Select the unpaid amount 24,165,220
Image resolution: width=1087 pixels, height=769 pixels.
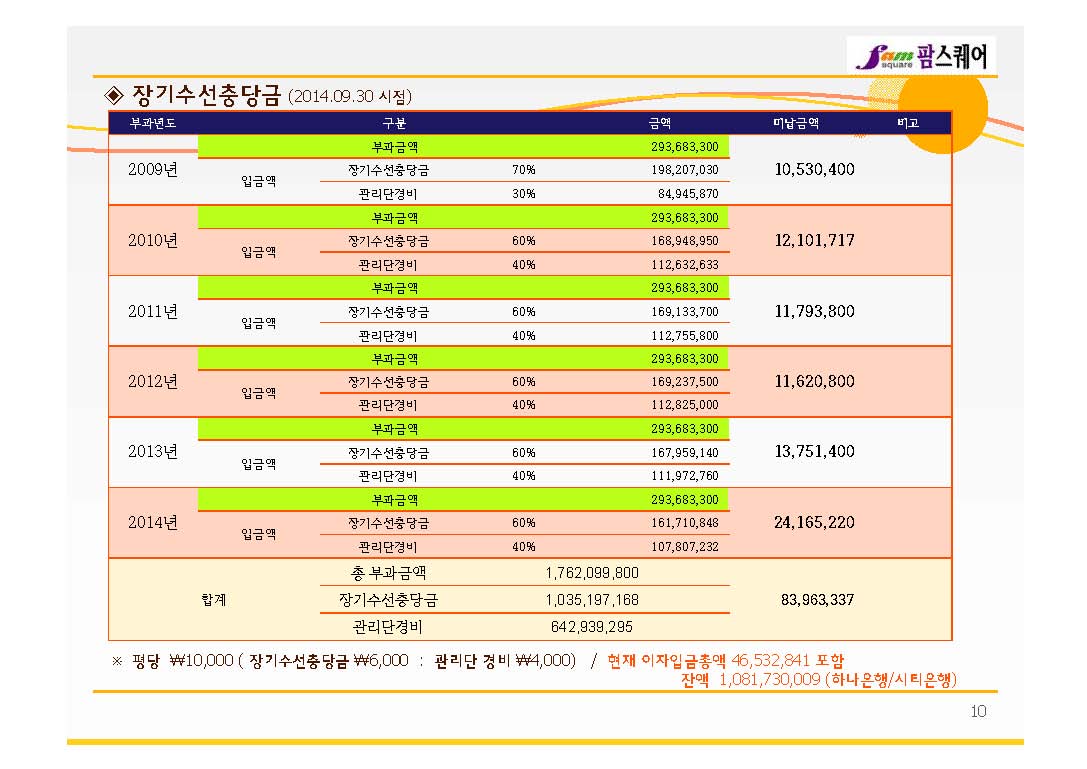tap(815, 522)
